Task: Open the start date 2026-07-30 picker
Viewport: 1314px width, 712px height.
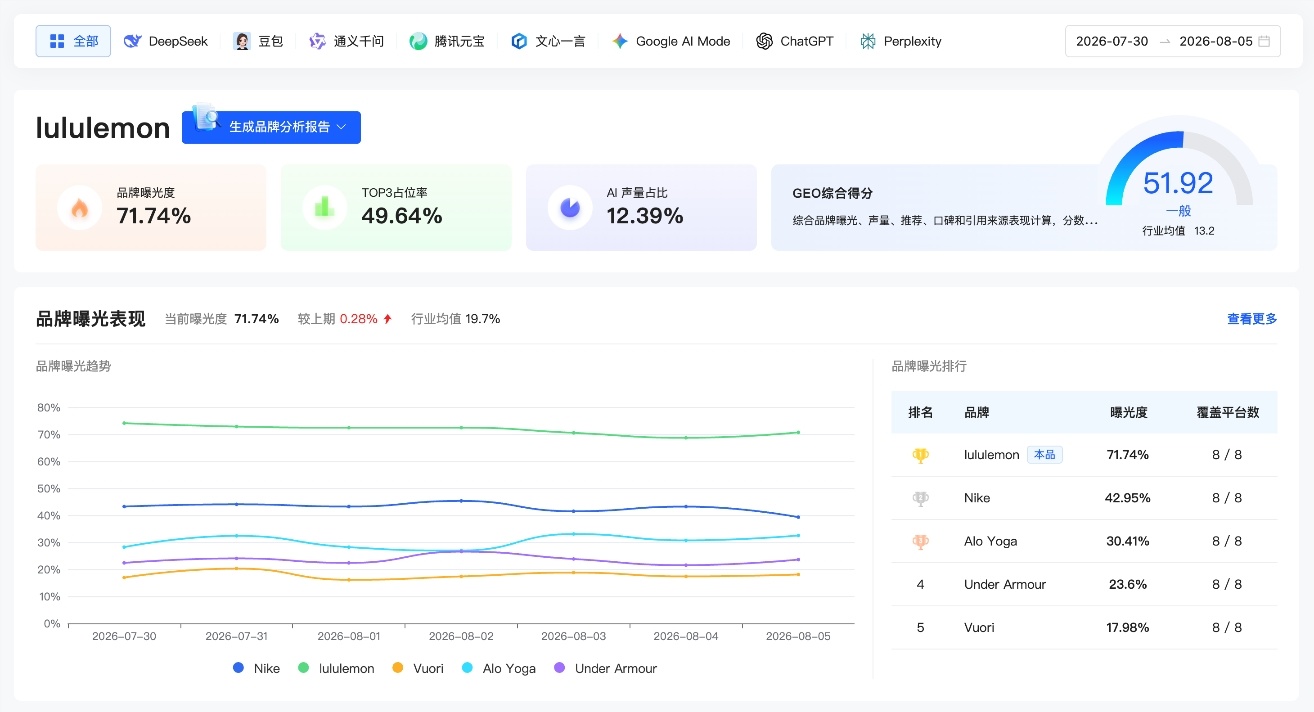Action: [1112, 41]
